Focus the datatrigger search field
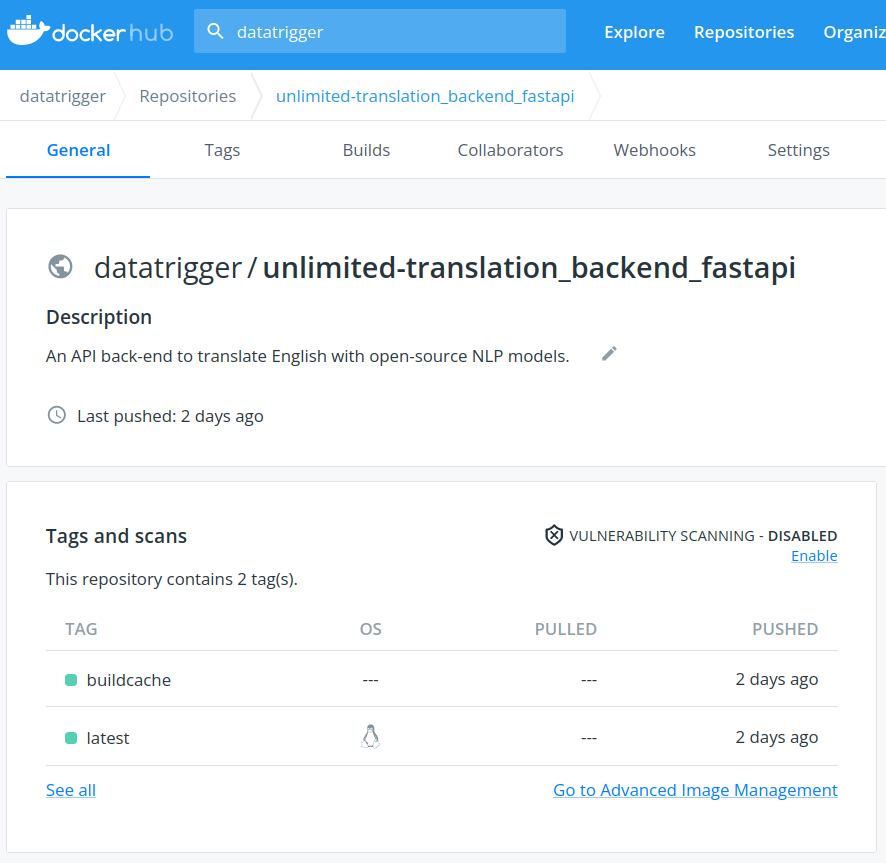886x863 pixels. (x=380, y=31)
